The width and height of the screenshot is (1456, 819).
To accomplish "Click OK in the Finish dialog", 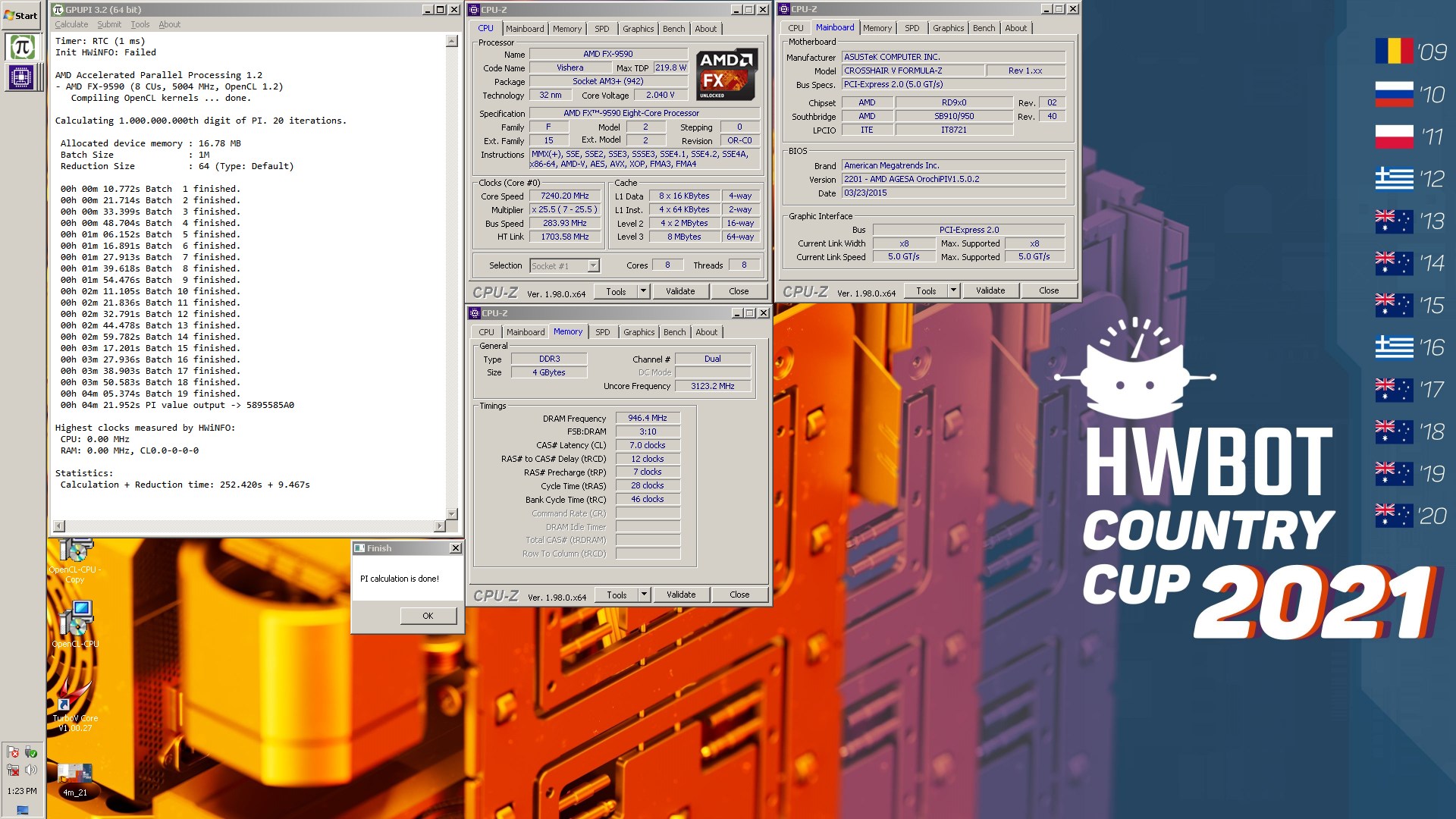I will (x=428, y=616).
